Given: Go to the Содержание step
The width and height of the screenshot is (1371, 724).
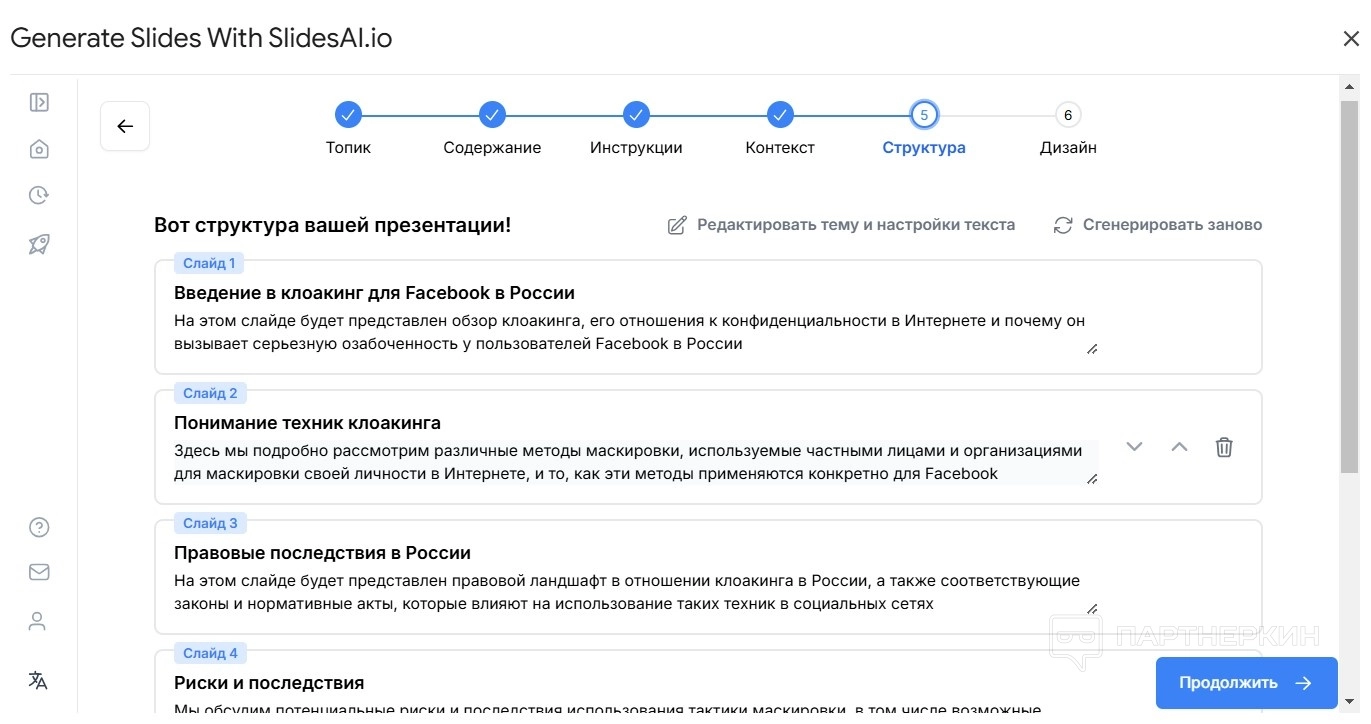Looking at the screenshot, I should coord(492,130).
